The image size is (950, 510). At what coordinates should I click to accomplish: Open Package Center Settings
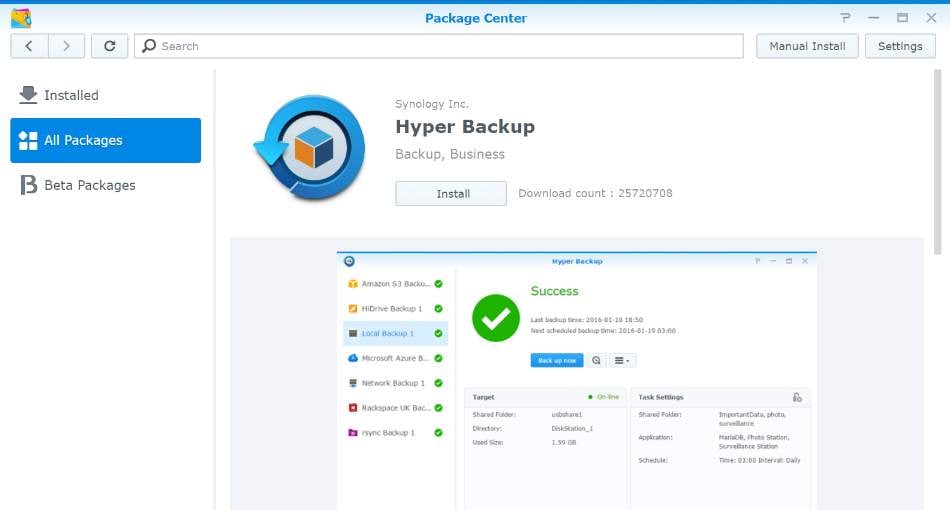(900, 46)
